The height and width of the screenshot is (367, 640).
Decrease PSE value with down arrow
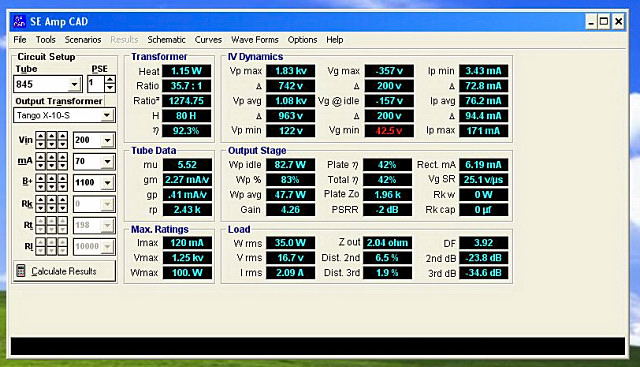point(110,88)
